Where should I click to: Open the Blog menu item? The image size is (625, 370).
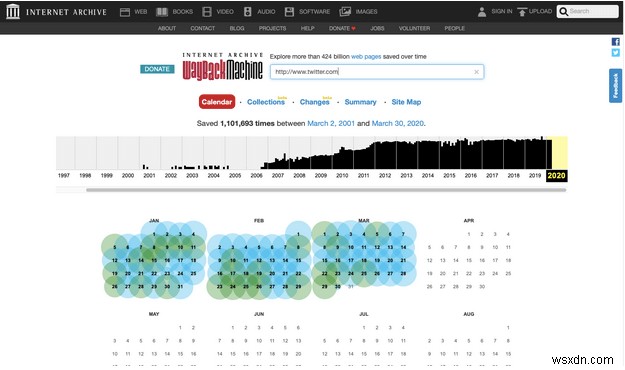237,28
